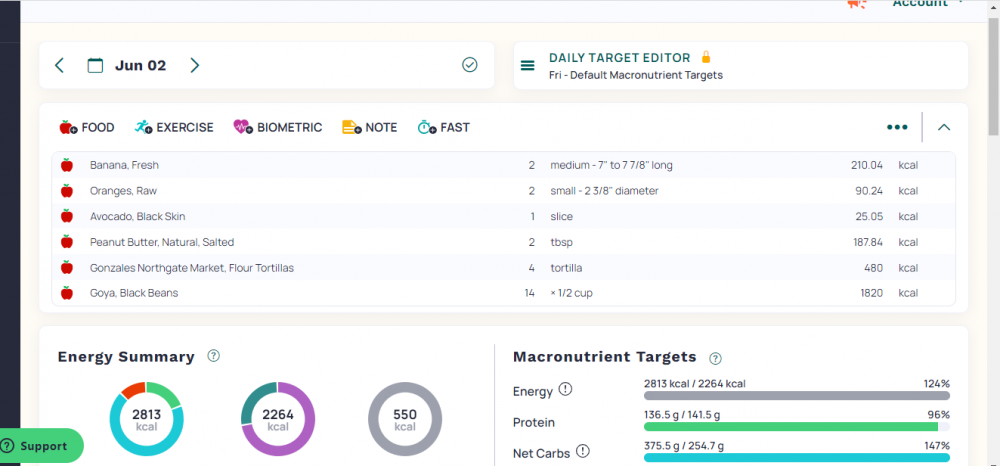
Task: Open the calendar date picker icon
Action: point(95,65)
